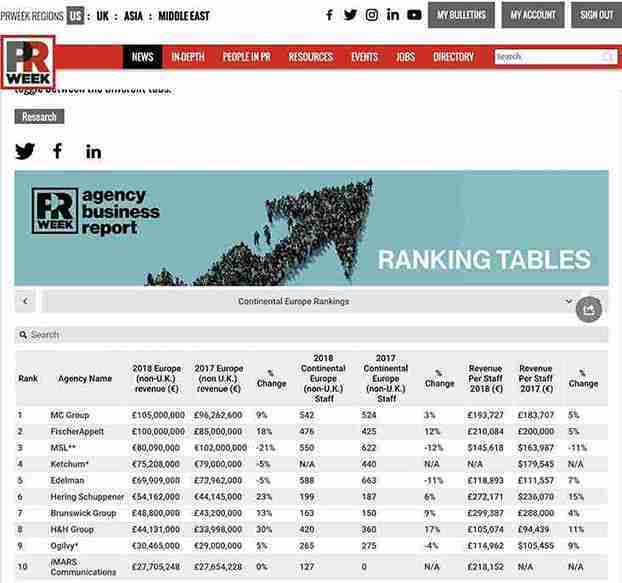Share article via Twitter icon below Research
This screenshot has width=622, height=583.
[25, 151]
